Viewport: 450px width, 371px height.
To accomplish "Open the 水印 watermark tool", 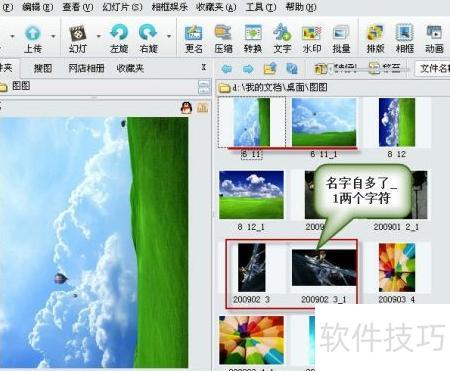I will coord(311,39).
